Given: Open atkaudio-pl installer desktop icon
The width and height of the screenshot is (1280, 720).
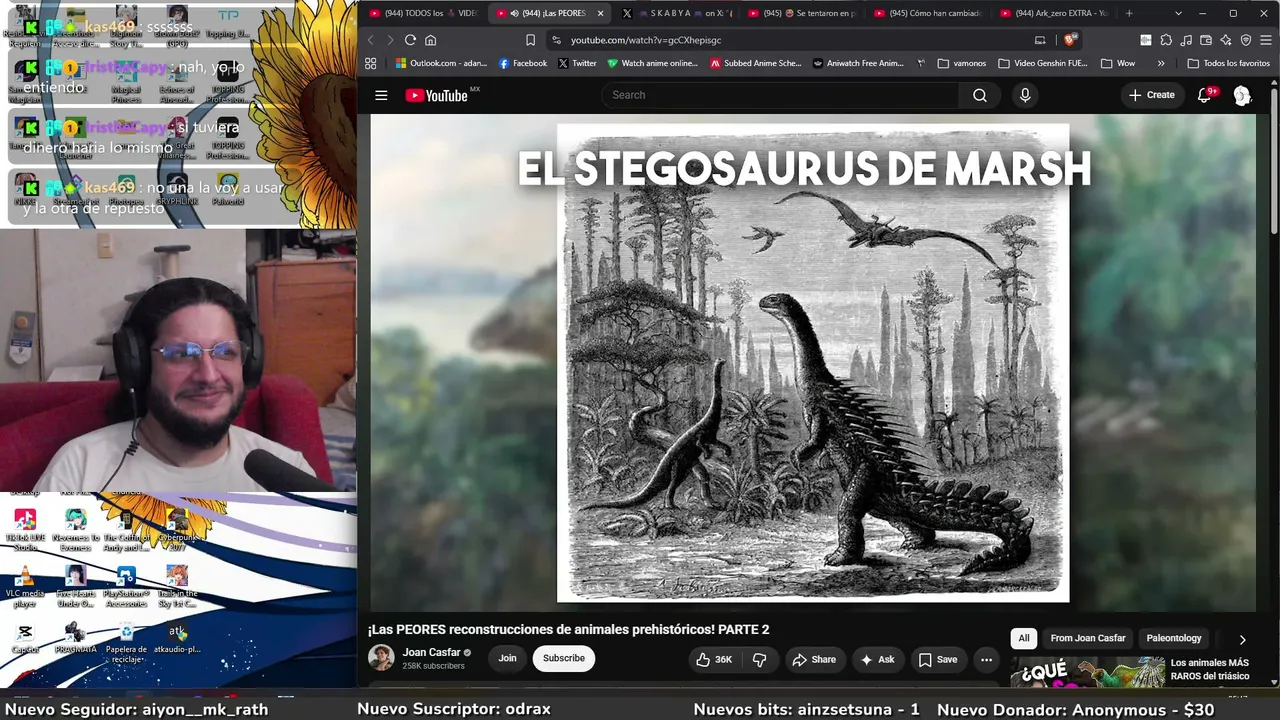Looking at the screenshot, I should (177, 639).
